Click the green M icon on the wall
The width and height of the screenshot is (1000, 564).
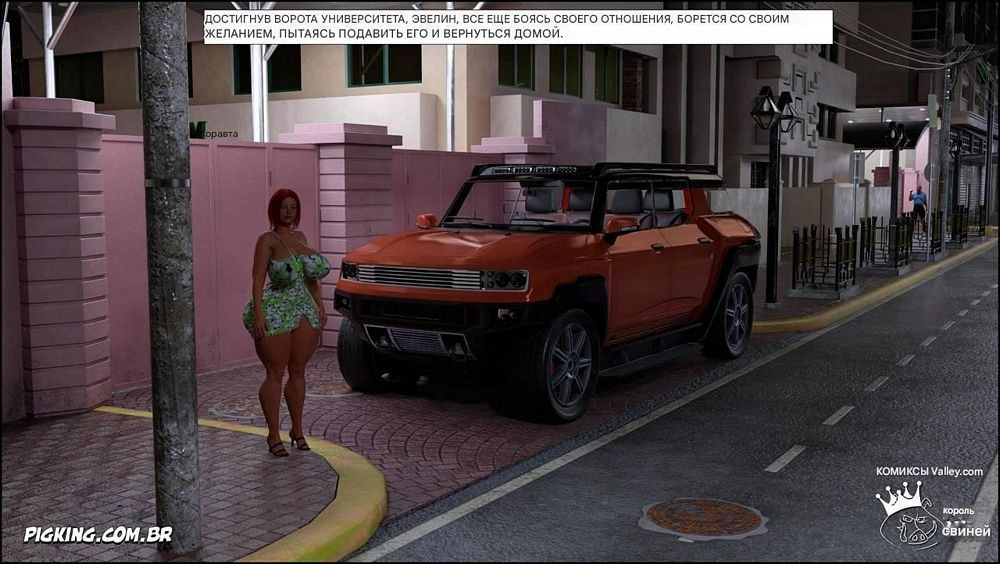tap(197, 129)
